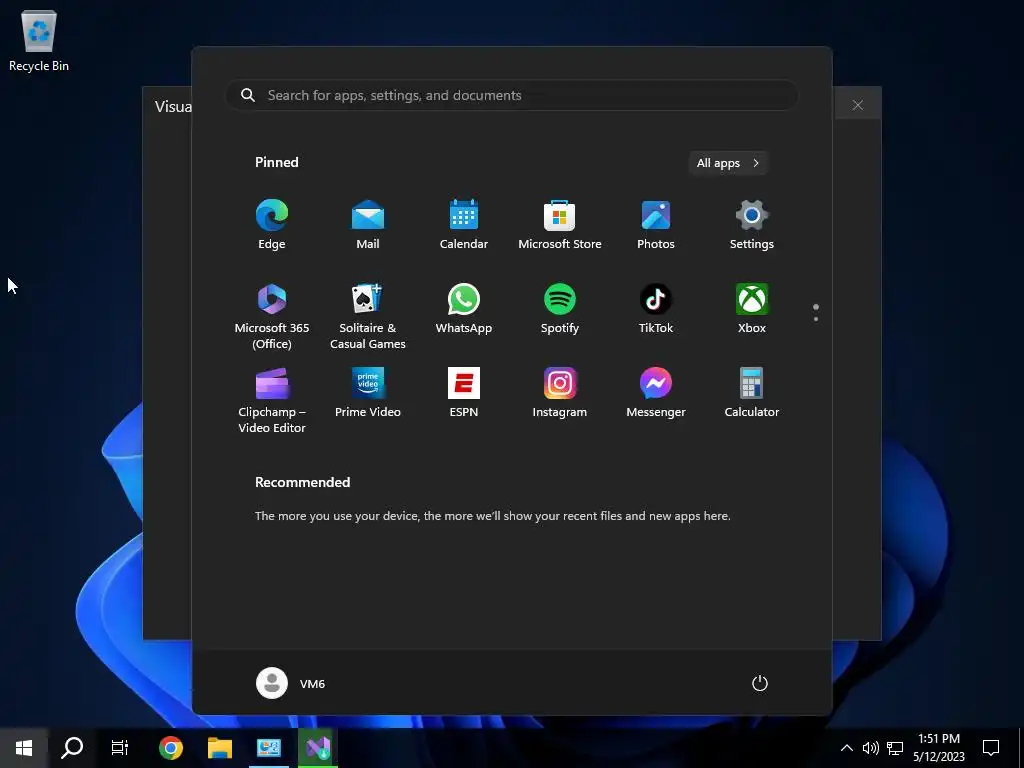Launch Google Chrome from the taskbar
1024x768 pixels.
click(x=170, y=748)
